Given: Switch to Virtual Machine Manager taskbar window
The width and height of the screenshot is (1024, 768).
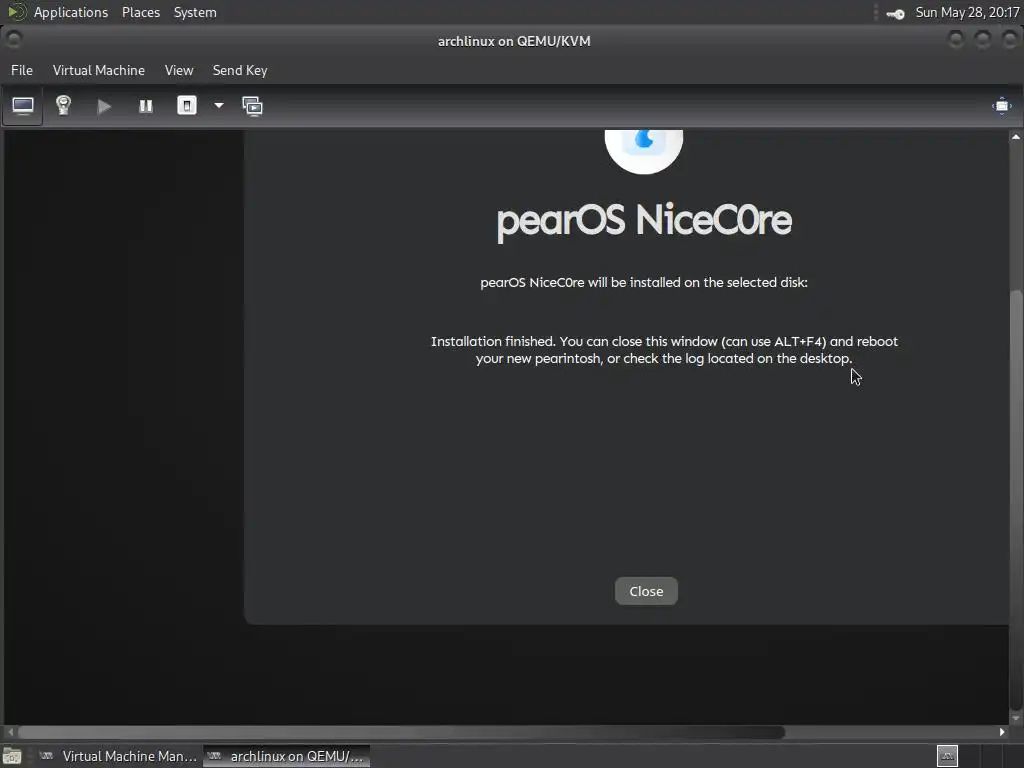Looking at the screenshot, I should click(118, 756).
